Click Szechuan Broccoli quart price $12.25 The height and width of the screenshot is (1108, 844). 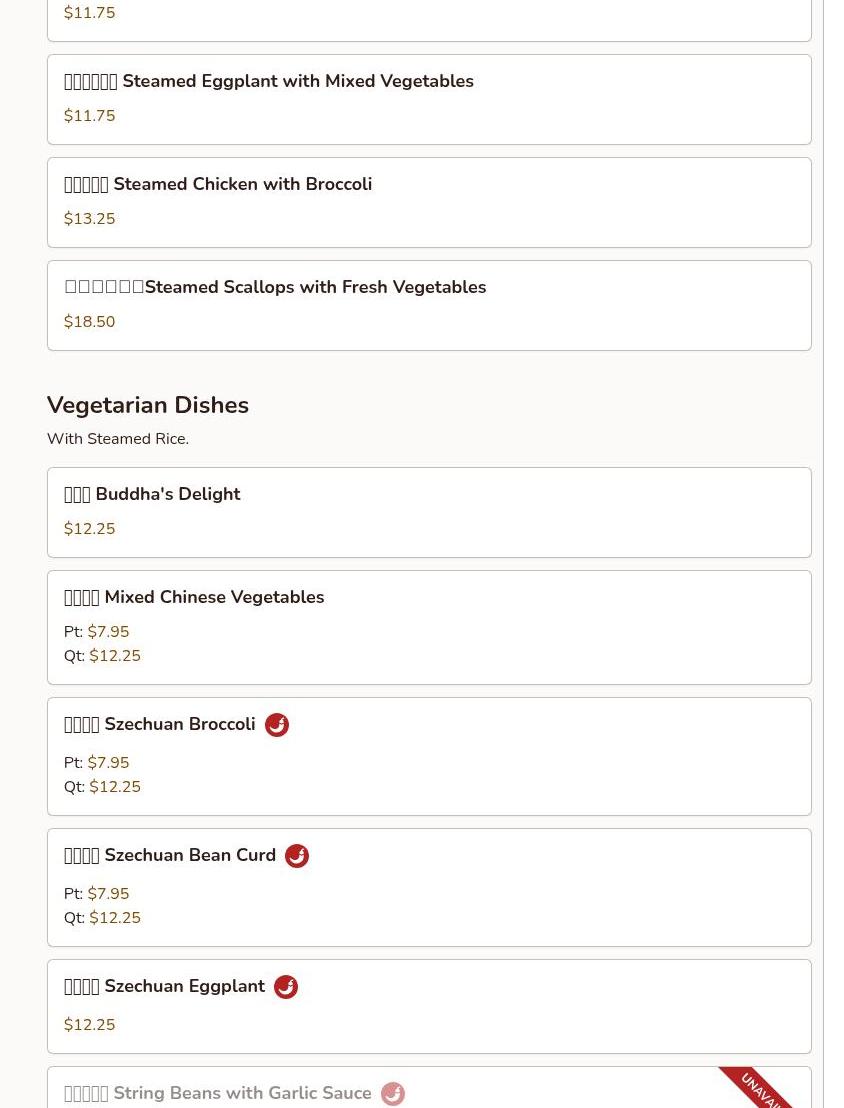pos(115,787)
